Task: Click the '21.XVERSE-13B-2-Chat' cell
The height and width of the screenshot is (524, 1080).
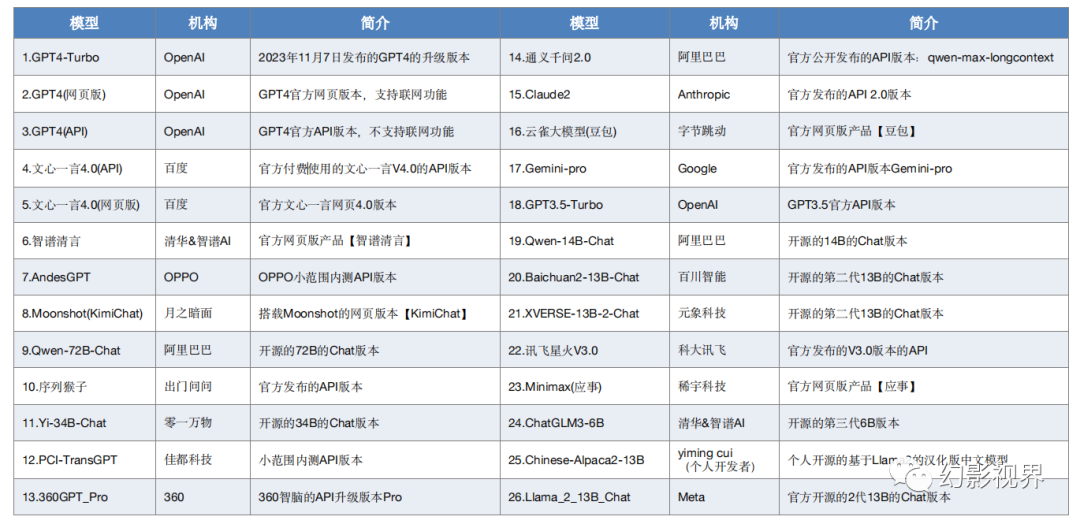Action: coord(585,314)
